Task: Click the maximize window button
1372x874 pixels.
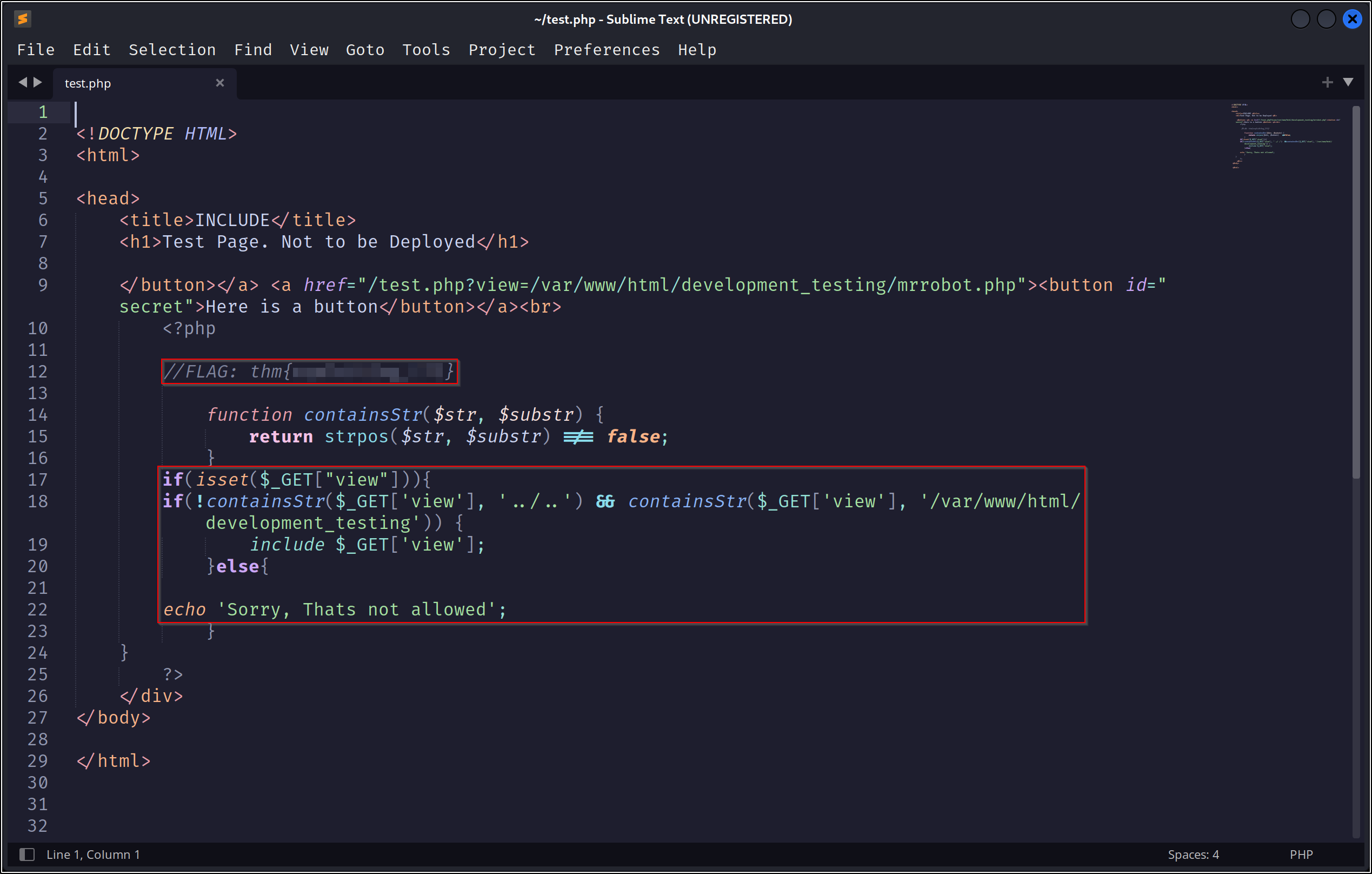Action: [1326, 19]
